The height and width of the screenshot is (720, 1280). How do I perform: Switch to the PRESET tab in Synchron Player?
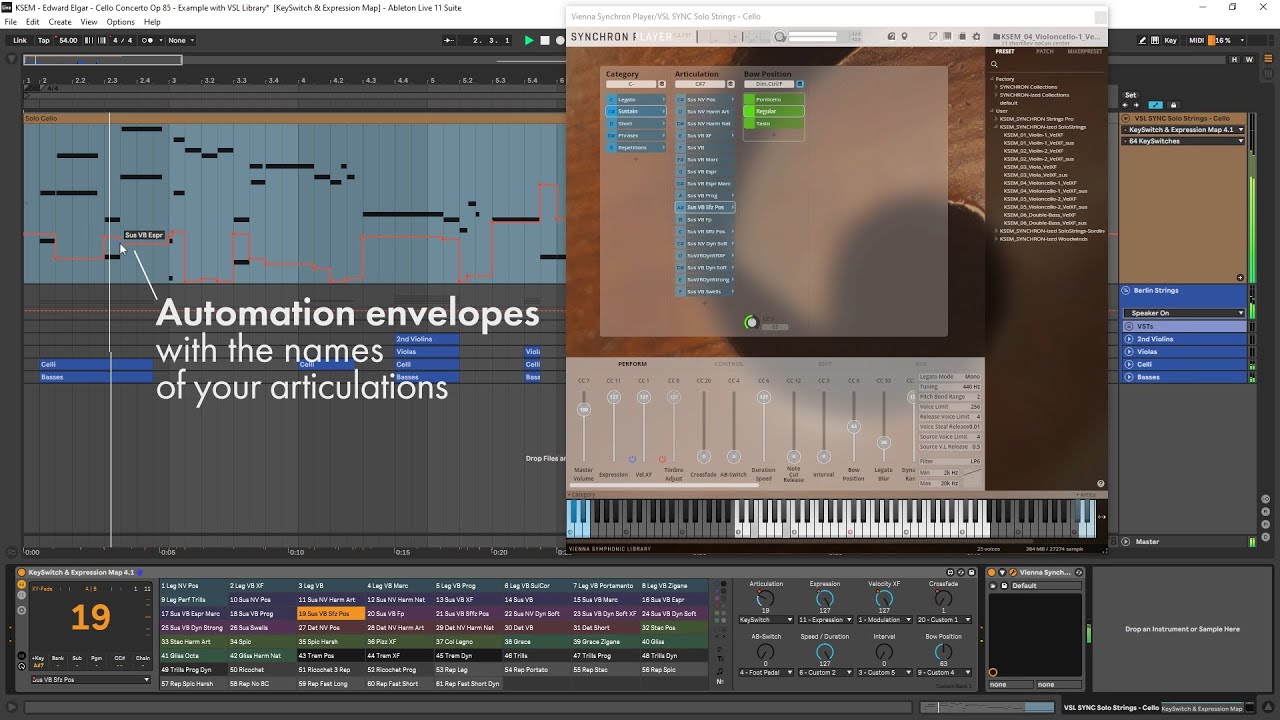click(x=1005, y=51)
